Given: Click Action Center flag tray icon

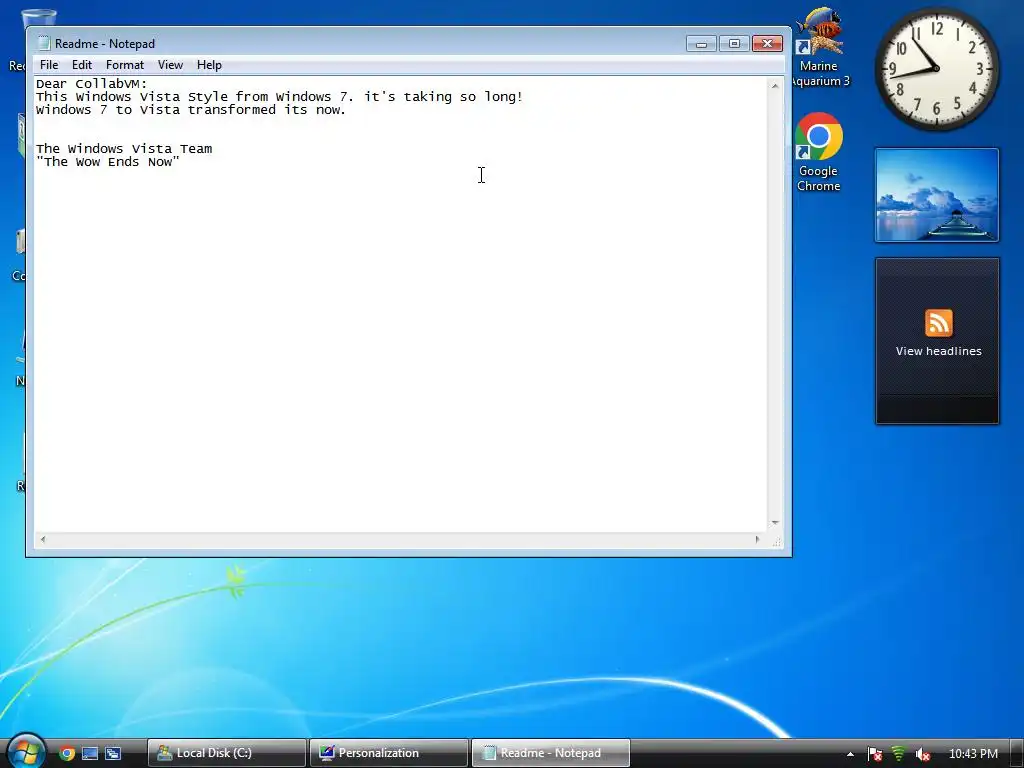Looking at the screenshot, I should click(x=875, y=754).
